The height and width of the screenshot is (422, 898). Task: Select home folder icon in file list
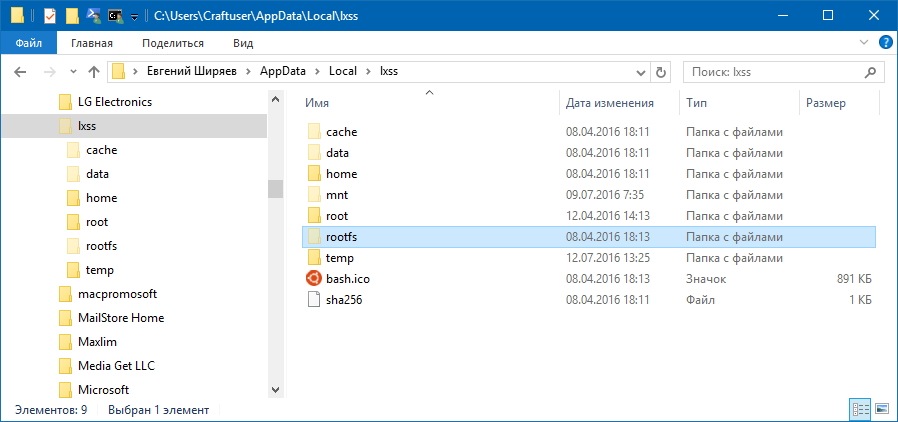click(x=313, y=173)
